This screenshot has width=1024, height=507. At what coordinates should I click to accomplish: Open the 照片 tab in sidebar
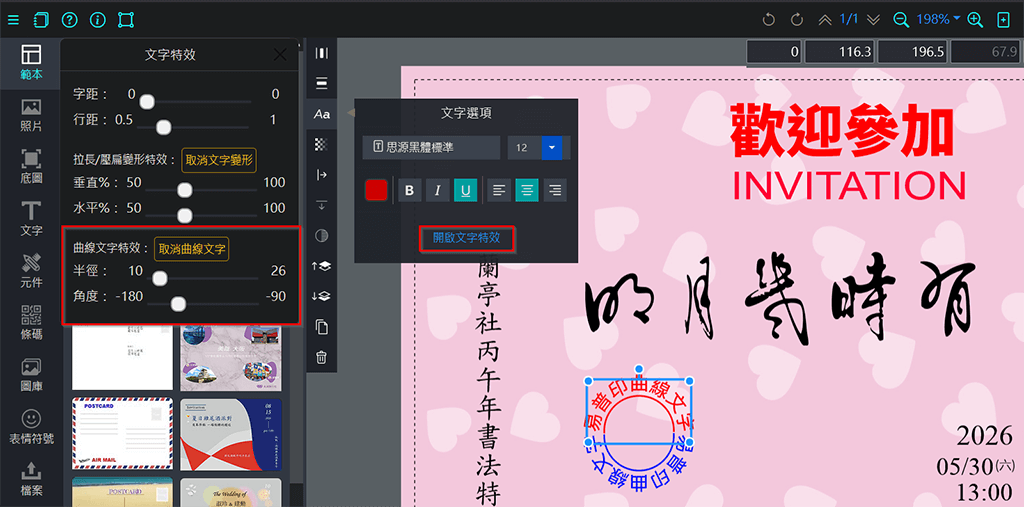point(31,115)
